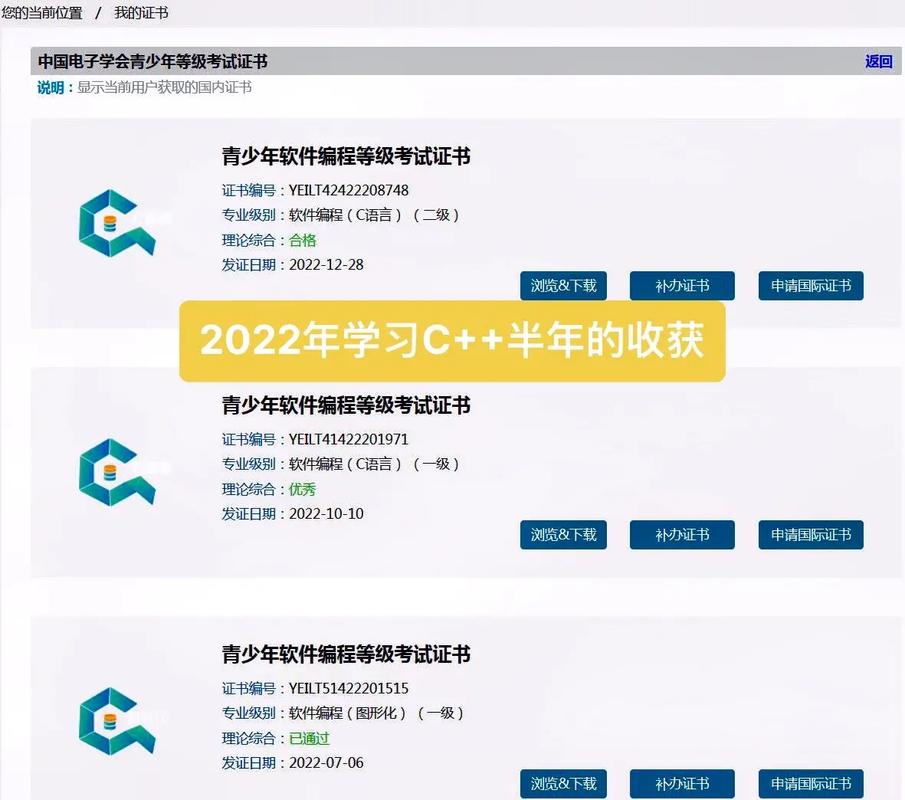
Task: Click 申请国际证书 for the 2022-07-06 certificate
Action: point(811,783)
